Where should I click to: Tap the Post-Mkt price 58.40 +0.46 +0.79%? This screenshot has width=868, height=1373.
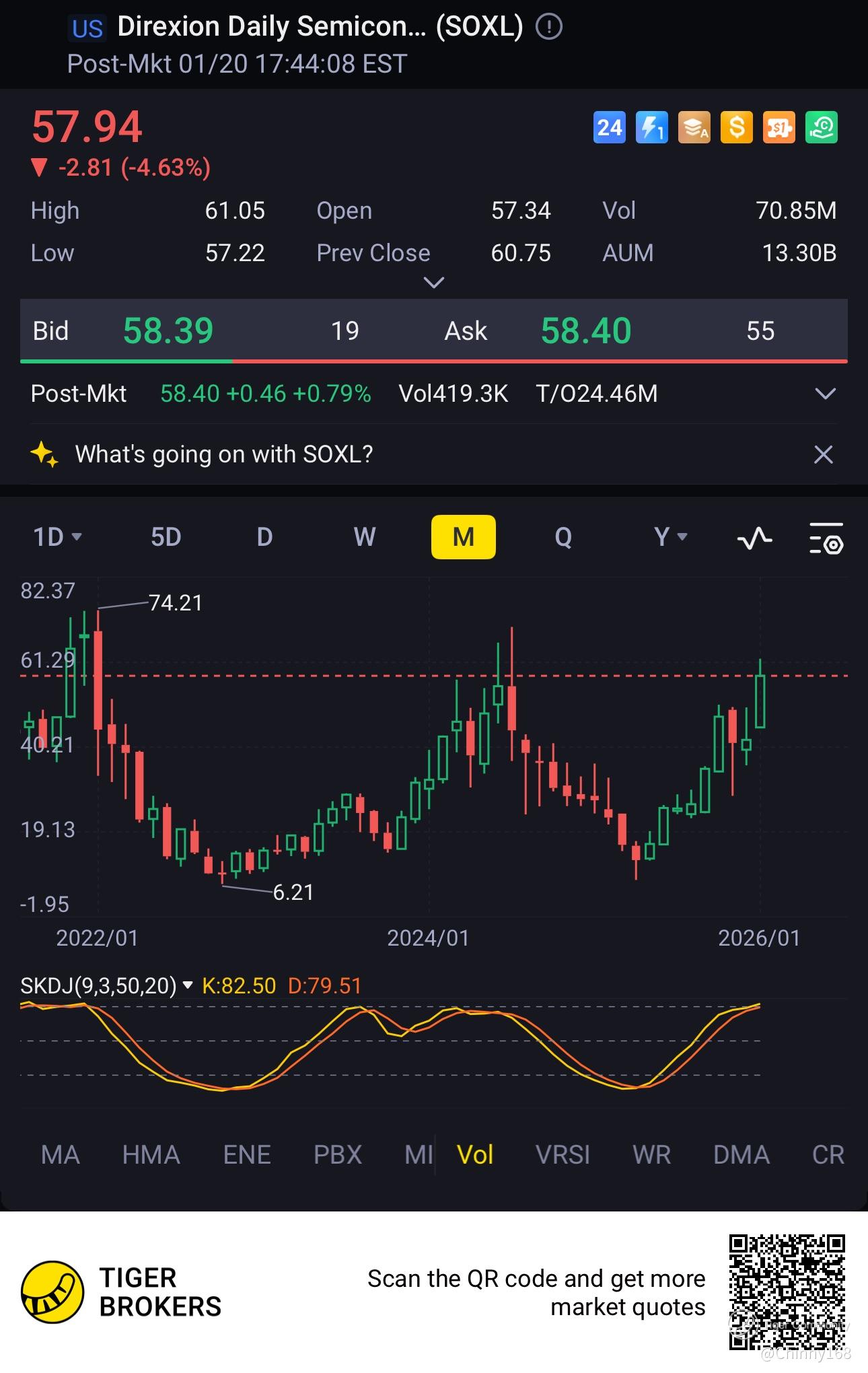pyautogui.click(x=266, y=394)
